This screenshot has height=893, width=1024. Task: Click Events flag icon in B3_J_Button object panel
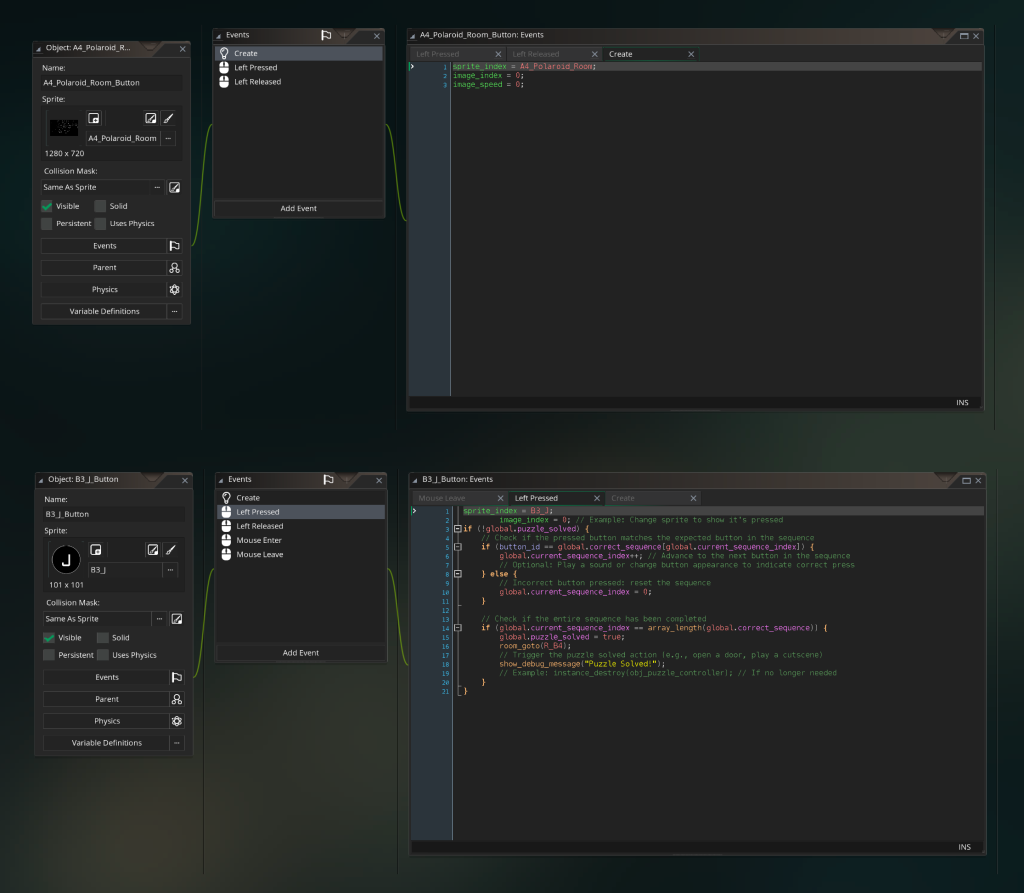click(x=176, y=677)
